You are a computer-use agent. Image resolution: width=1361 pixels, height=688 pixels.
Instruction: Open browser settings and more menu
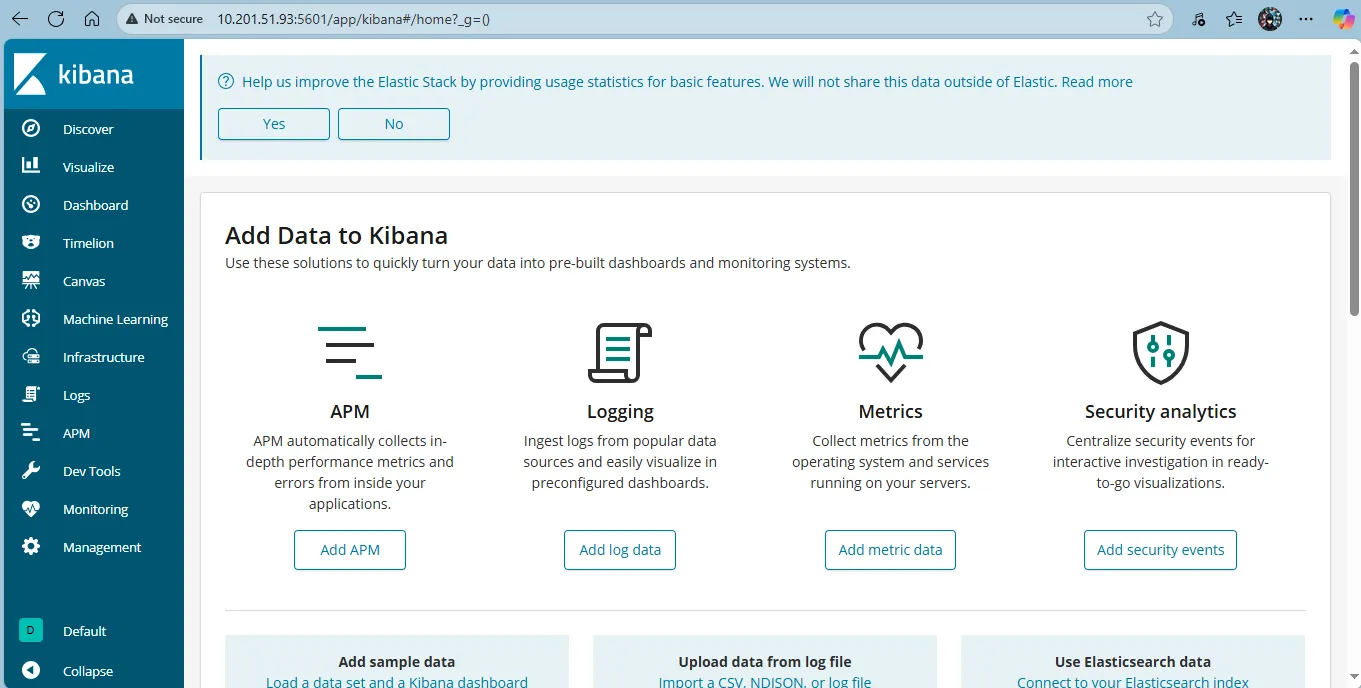coord(1306,18)
